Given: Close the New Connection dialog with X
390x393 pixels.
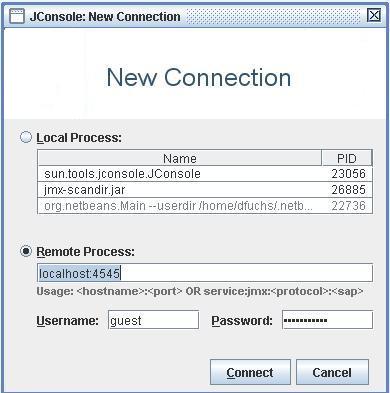Looking at the screenshot, I should pyautogui.click(x=374, y=15).
